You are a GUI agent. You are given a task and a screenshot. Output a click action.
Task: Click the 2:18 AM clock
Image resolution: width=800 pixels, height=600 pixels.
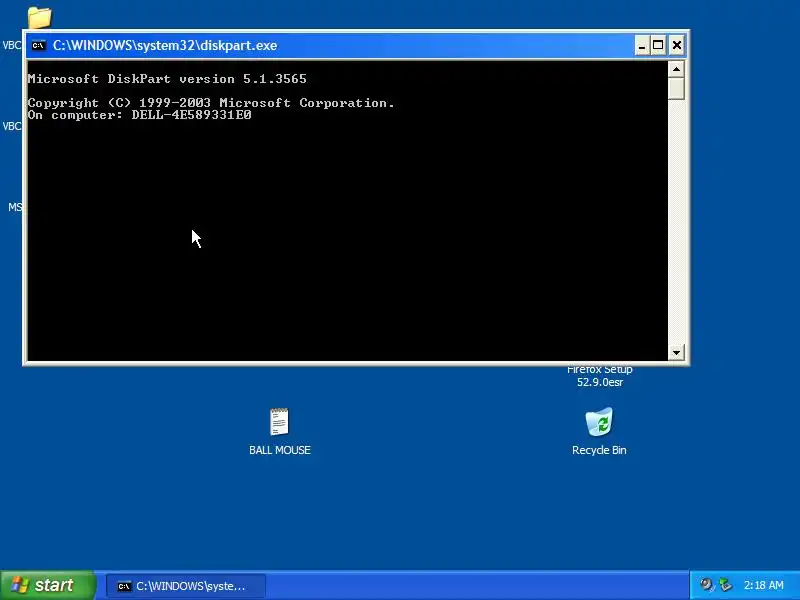coord(763,585)
